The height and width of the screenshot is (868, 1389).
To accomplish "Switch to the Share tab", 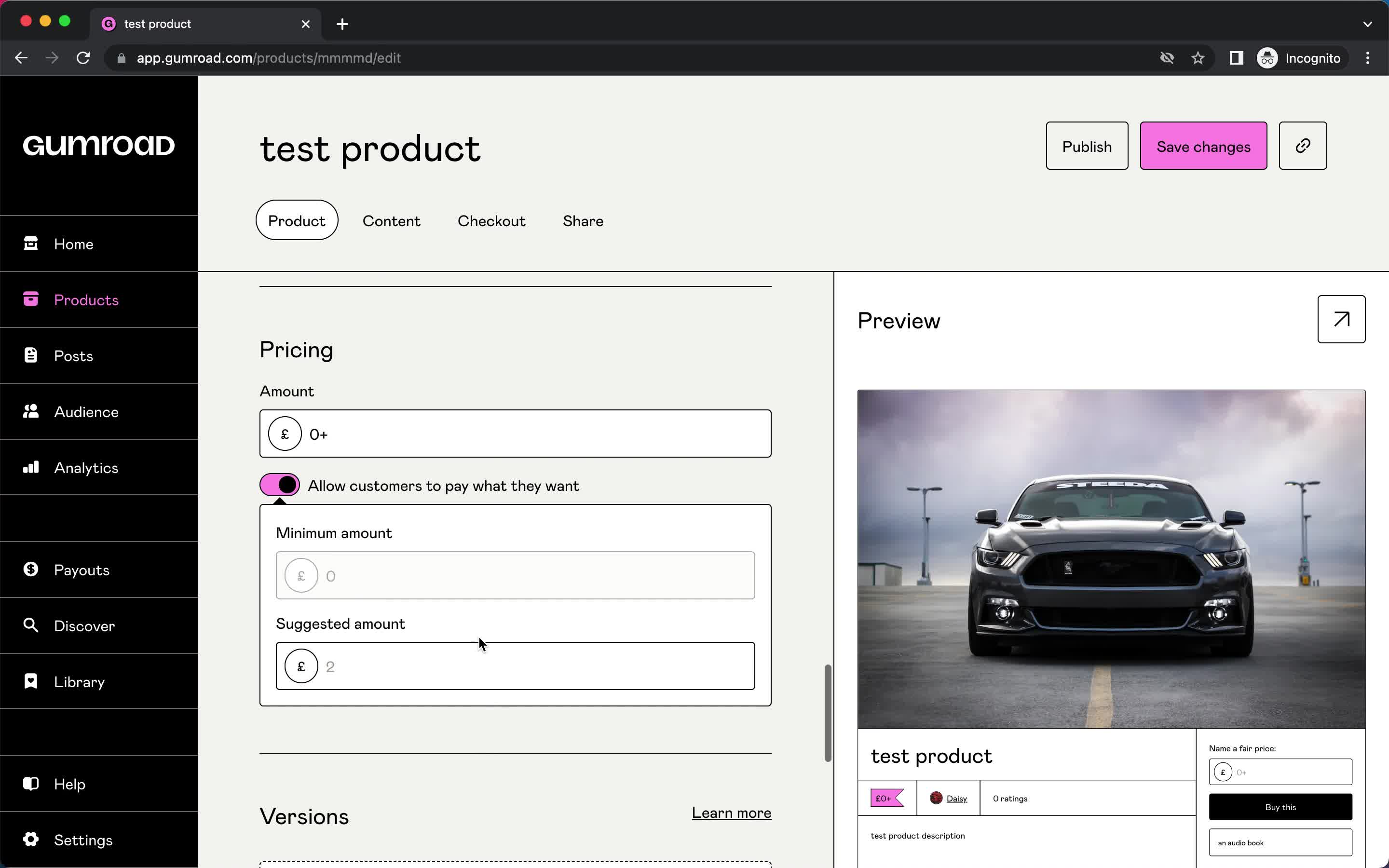I will tap(583, 220).
